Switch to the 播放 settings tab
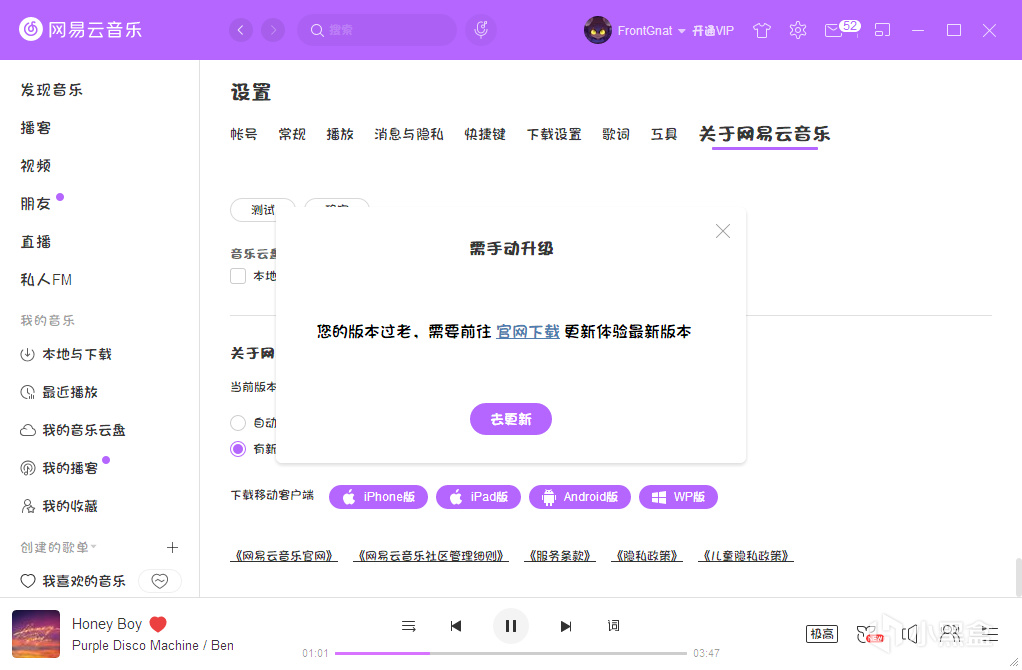The width and height of the screenshot is (1022, 670). tap(340, 134)
